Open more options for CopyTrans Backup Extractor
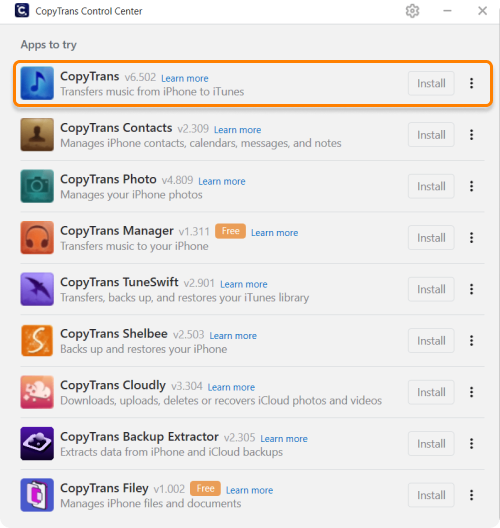This screenshot has width=500, height=528. [x=471, y=443]
